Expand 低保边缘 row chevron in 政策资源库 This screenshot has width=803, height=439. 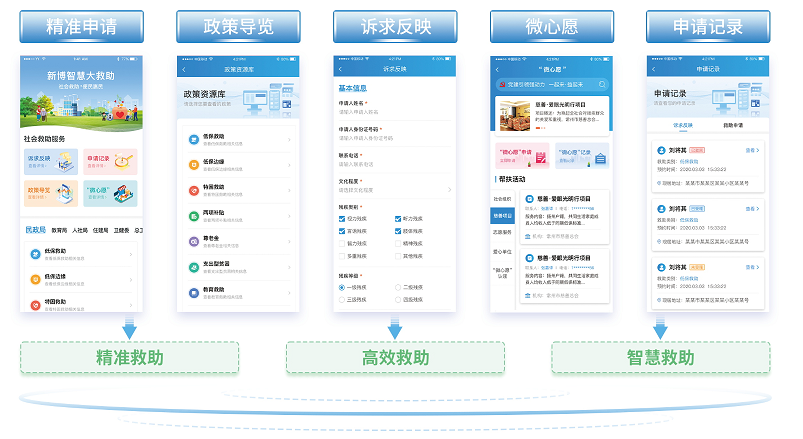[289, 165]
